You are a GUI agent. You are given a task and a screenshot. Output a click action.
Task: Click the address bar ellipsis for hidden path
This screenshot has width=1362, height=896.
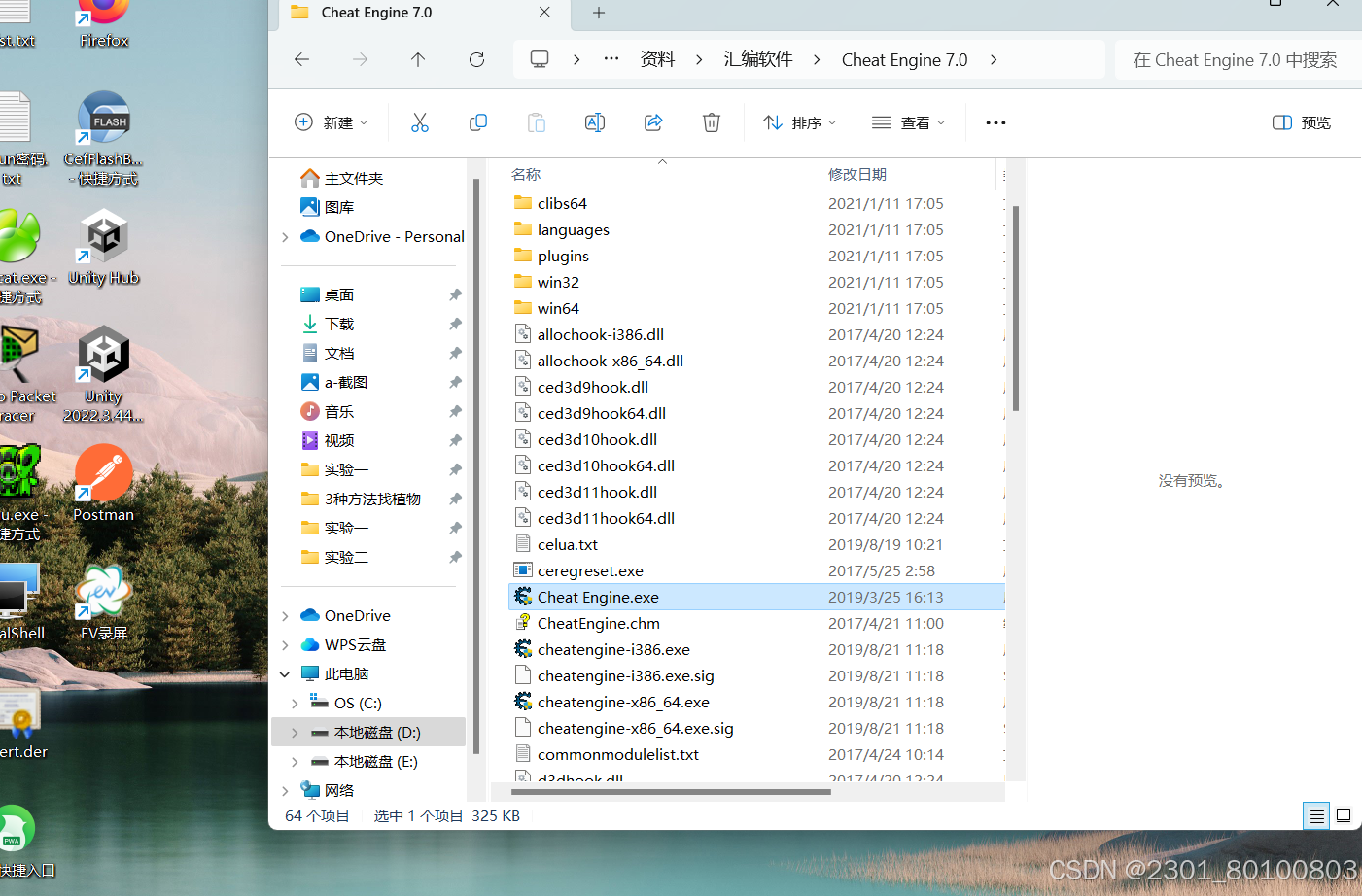click(611, 59)
